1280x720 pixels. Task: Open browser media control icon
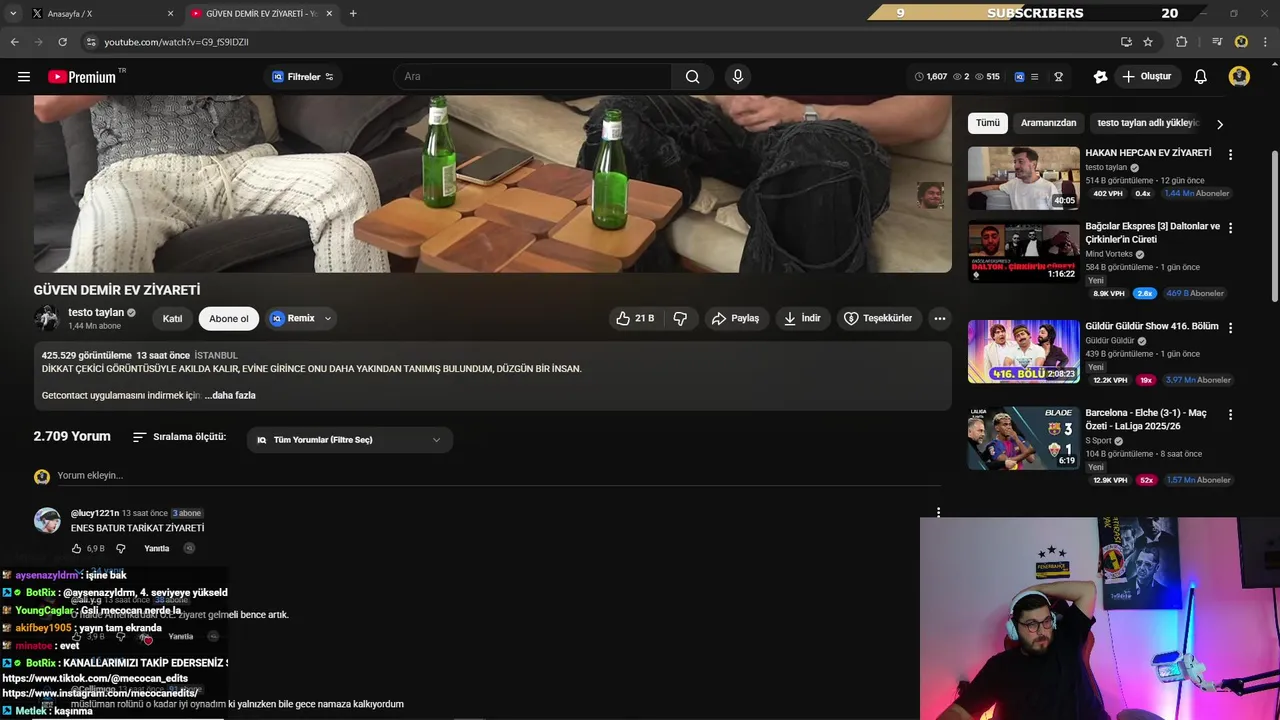1217,42
